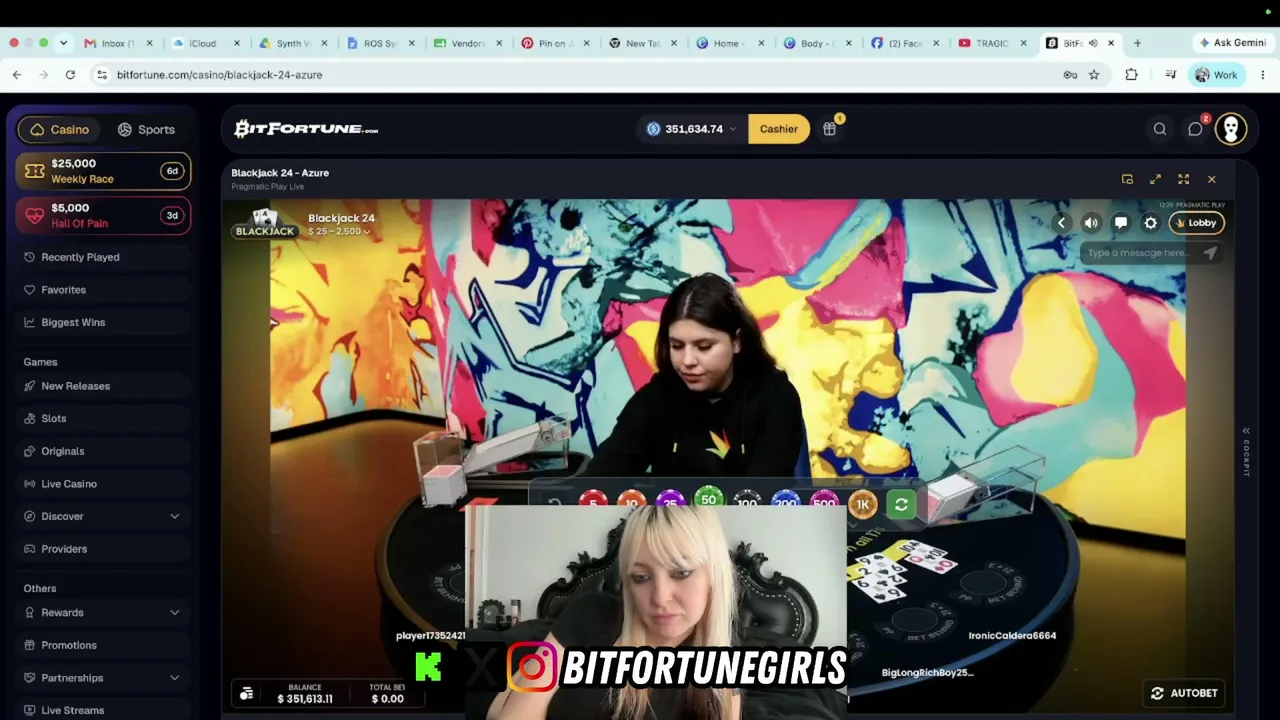1280x720 pixels.
Task: Switch to the Facebook tab
Action: coord(905,43)
